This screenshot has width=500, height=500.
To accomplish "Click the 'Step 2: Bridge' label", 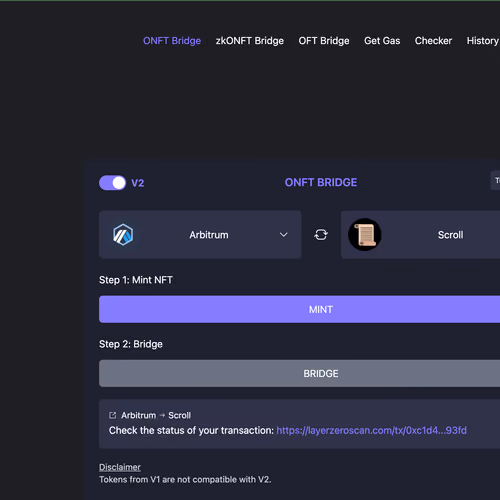I will point(131,344).
